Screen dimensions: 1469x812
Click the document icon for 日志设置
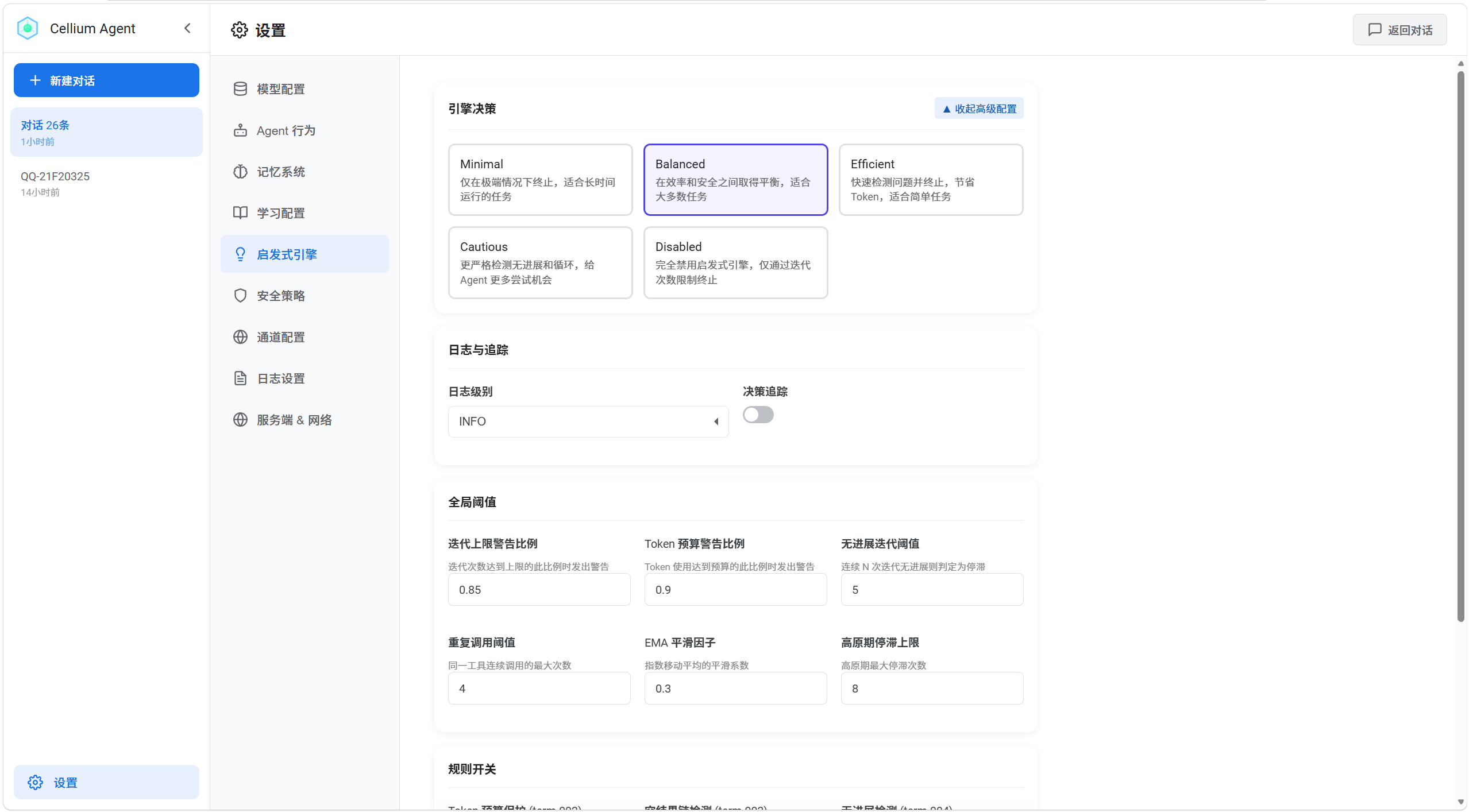tap(240, 378)
